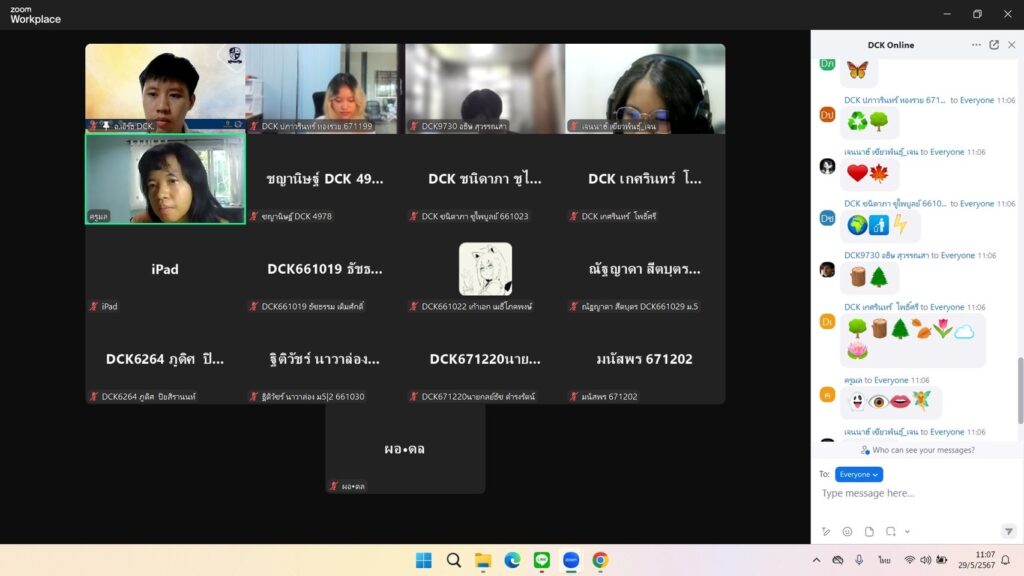The width and height of the screenshot is (1024, 576).
Task: Select the highlighted ครูมล video tile
Action: (165, 178)
